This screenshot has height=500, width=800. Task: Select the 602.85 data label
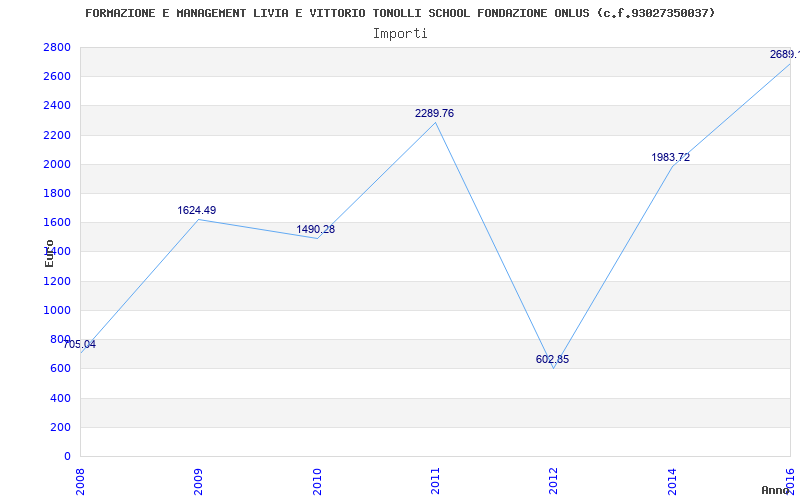point(552,360)
